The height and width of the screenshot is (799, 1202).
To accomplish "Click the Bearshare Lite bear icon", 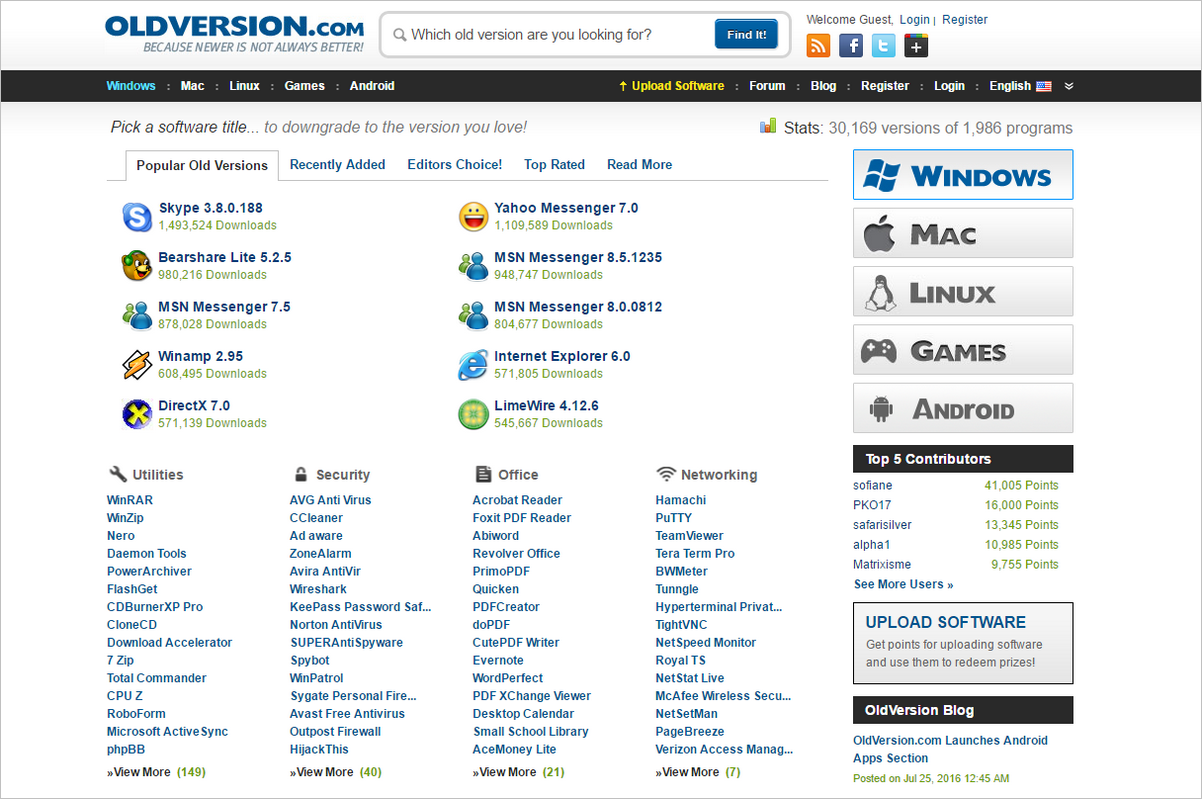I will point(137,266).
